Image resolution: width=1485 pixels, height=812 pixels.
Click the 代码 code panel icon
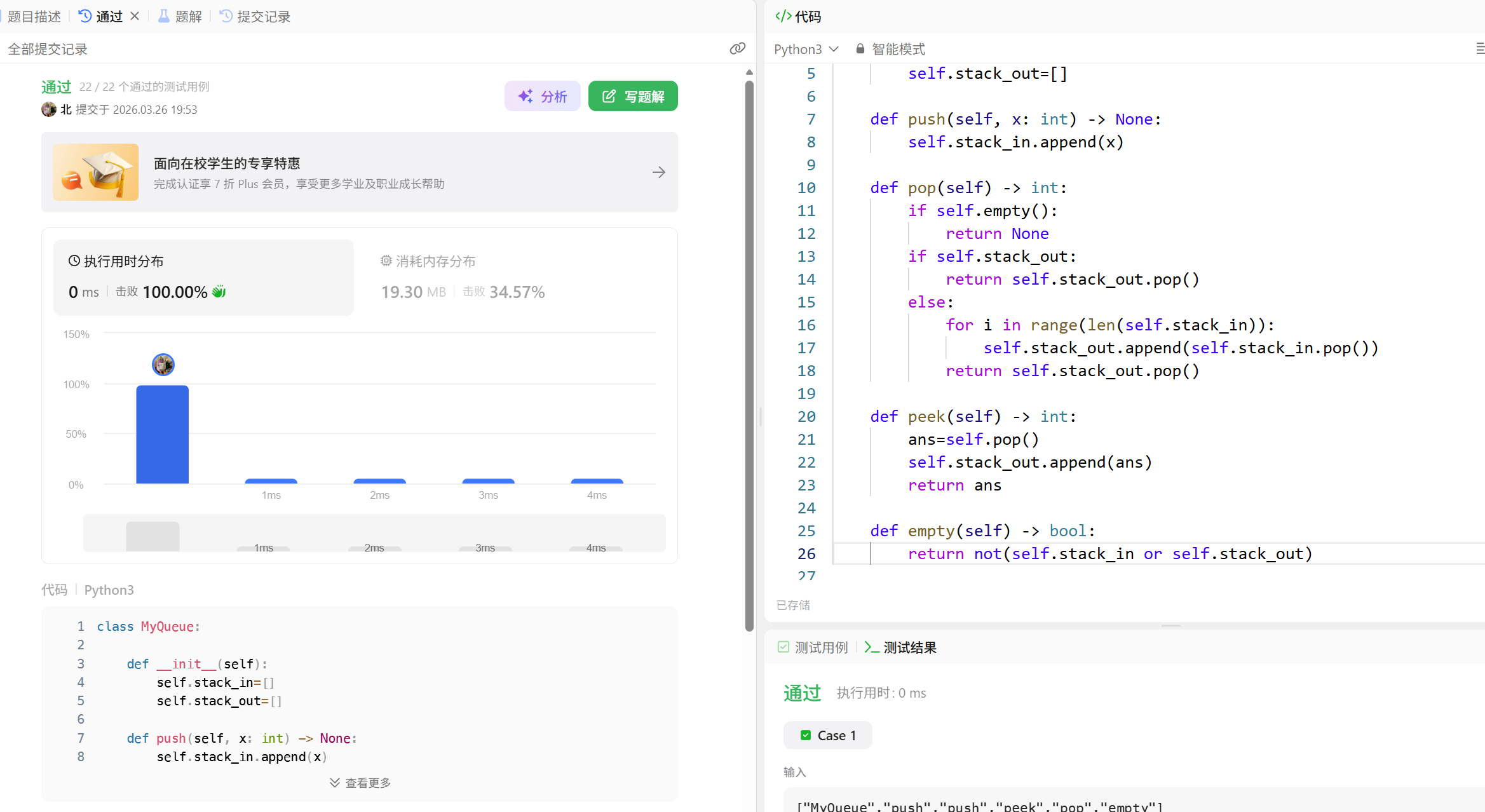[x=783, y=16]
